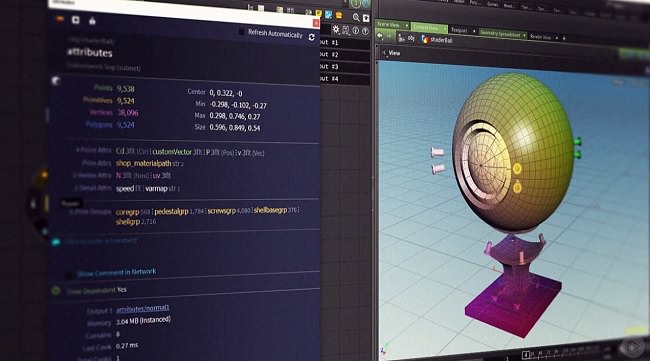This screenshot has width=650, height=361.
Task: Click the white square icon beside the magnifier
Action: pos(366,18)
